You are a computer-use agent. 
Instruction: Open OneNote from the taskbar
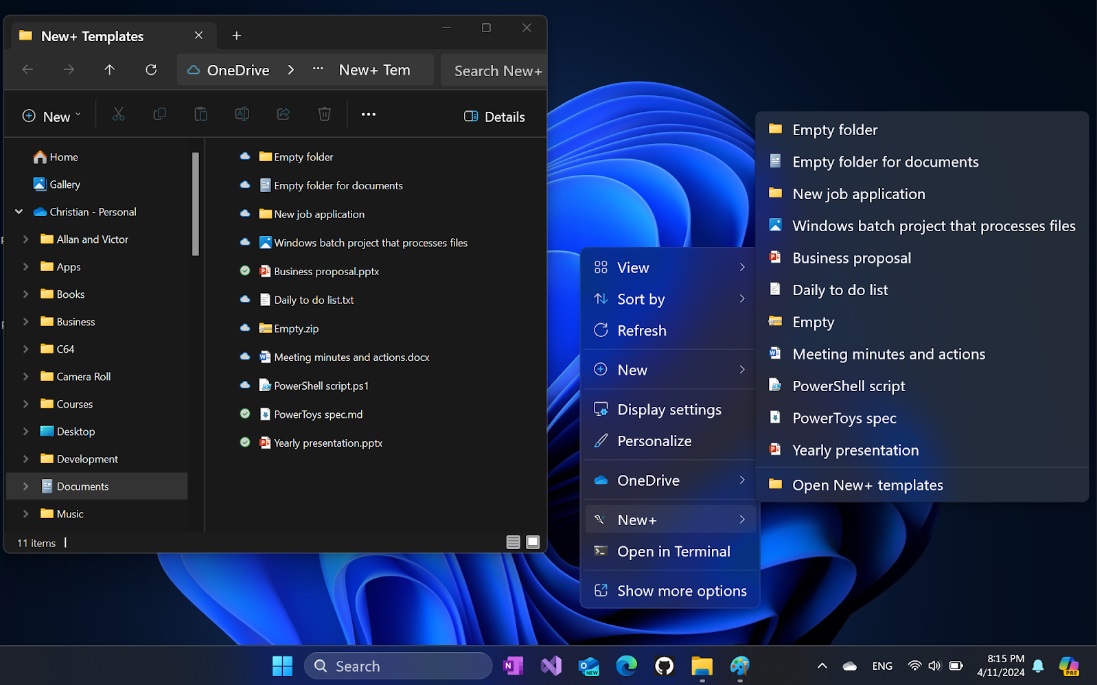pyautogui.click(x=513, y=665)
